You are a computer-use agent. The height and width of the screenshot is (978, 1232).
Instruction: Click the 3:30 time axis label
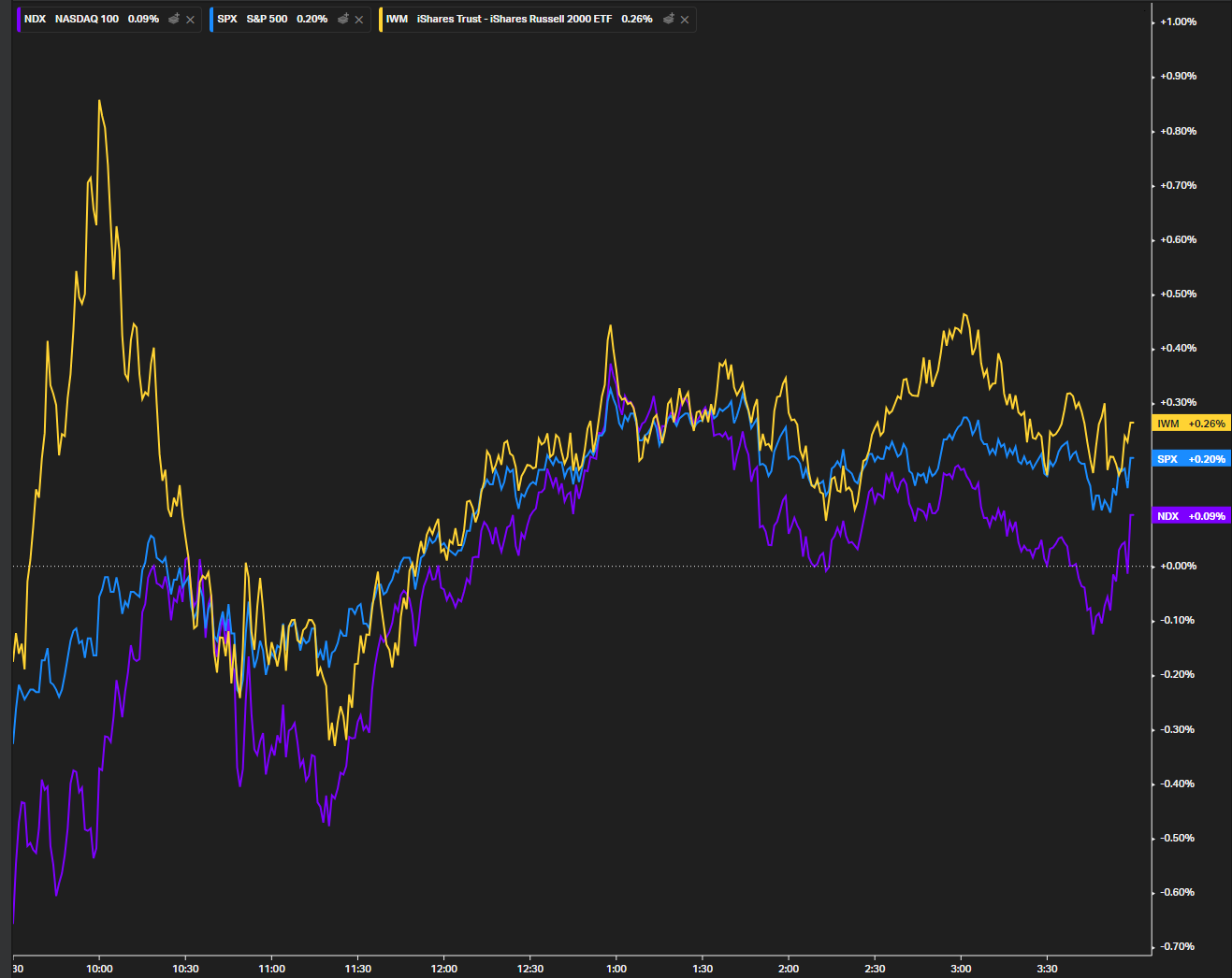[x=1047, y=969]
